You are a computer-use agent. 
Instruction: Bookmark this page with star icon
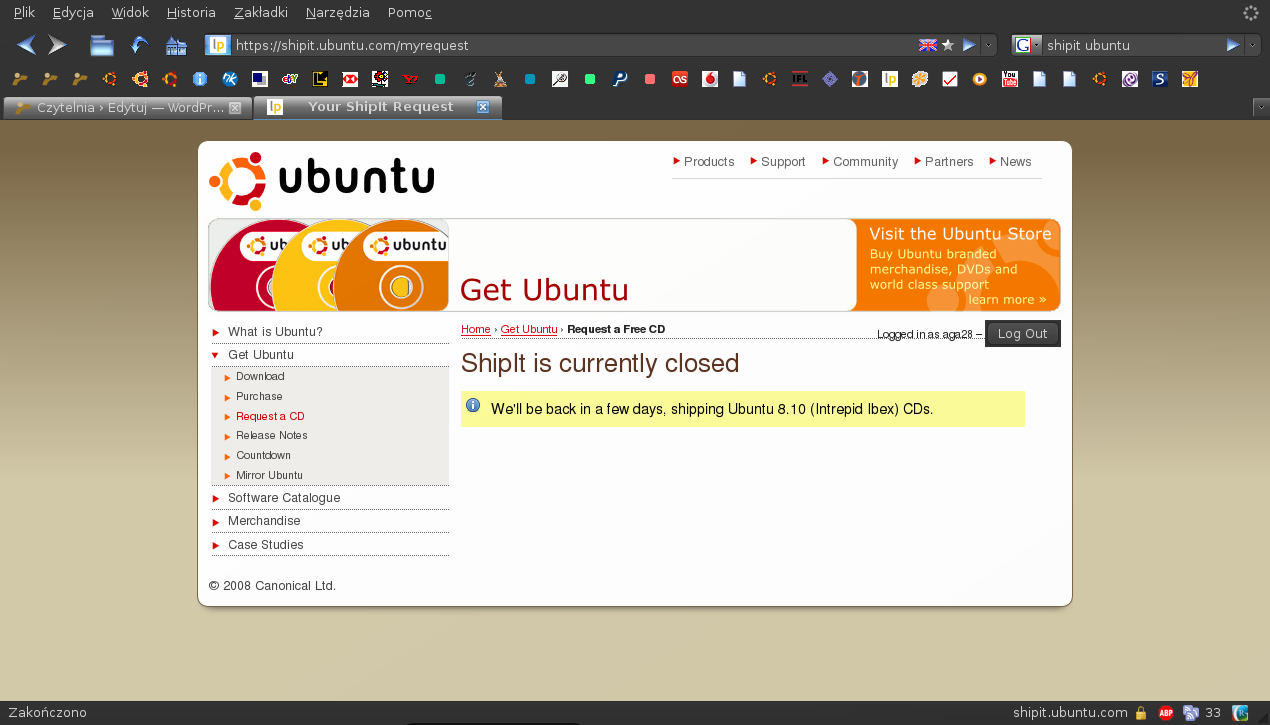[948, 45]
